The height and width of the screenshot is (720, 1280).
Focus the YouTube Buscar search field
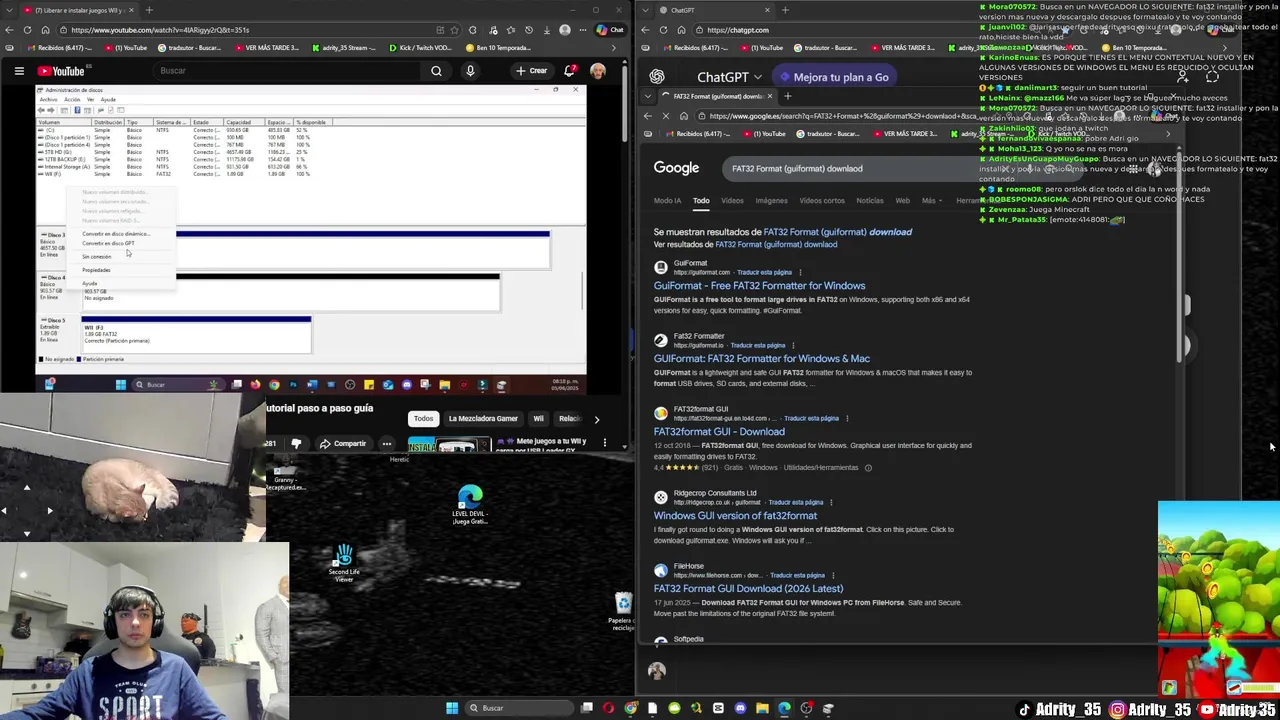tap(285, 71)
